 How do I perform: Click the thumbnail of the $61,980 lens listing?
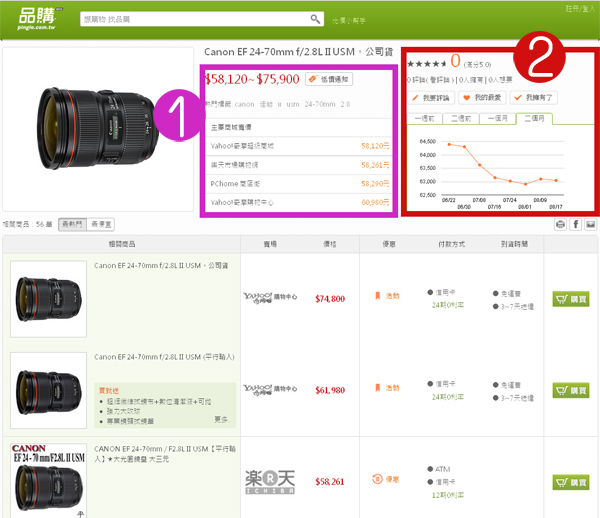tap(49, 390)
